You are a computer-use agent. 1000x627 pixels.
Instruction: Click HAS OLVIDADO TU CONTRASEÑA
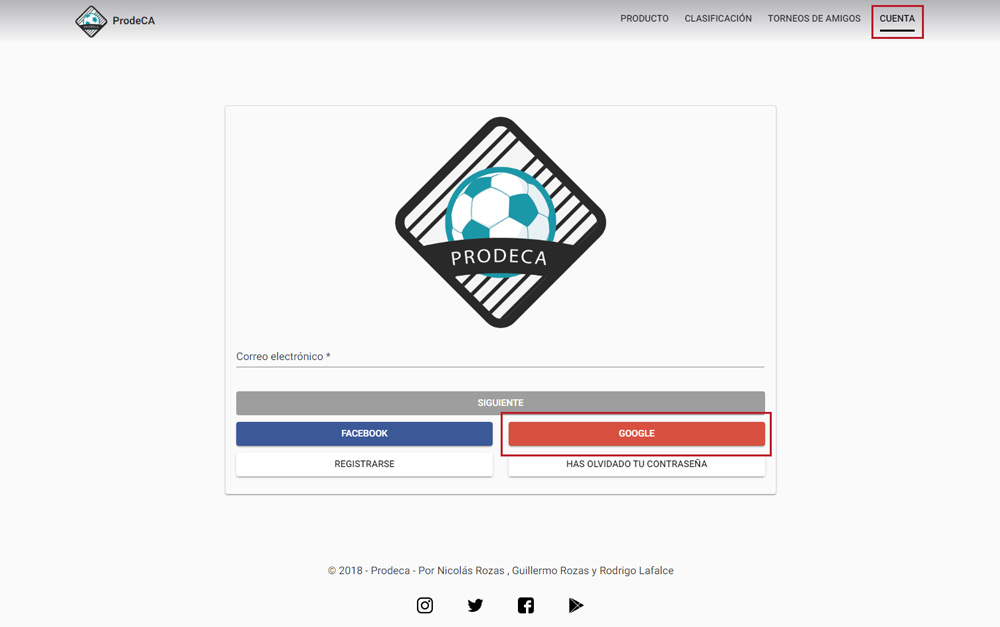(x=636, y=464)
